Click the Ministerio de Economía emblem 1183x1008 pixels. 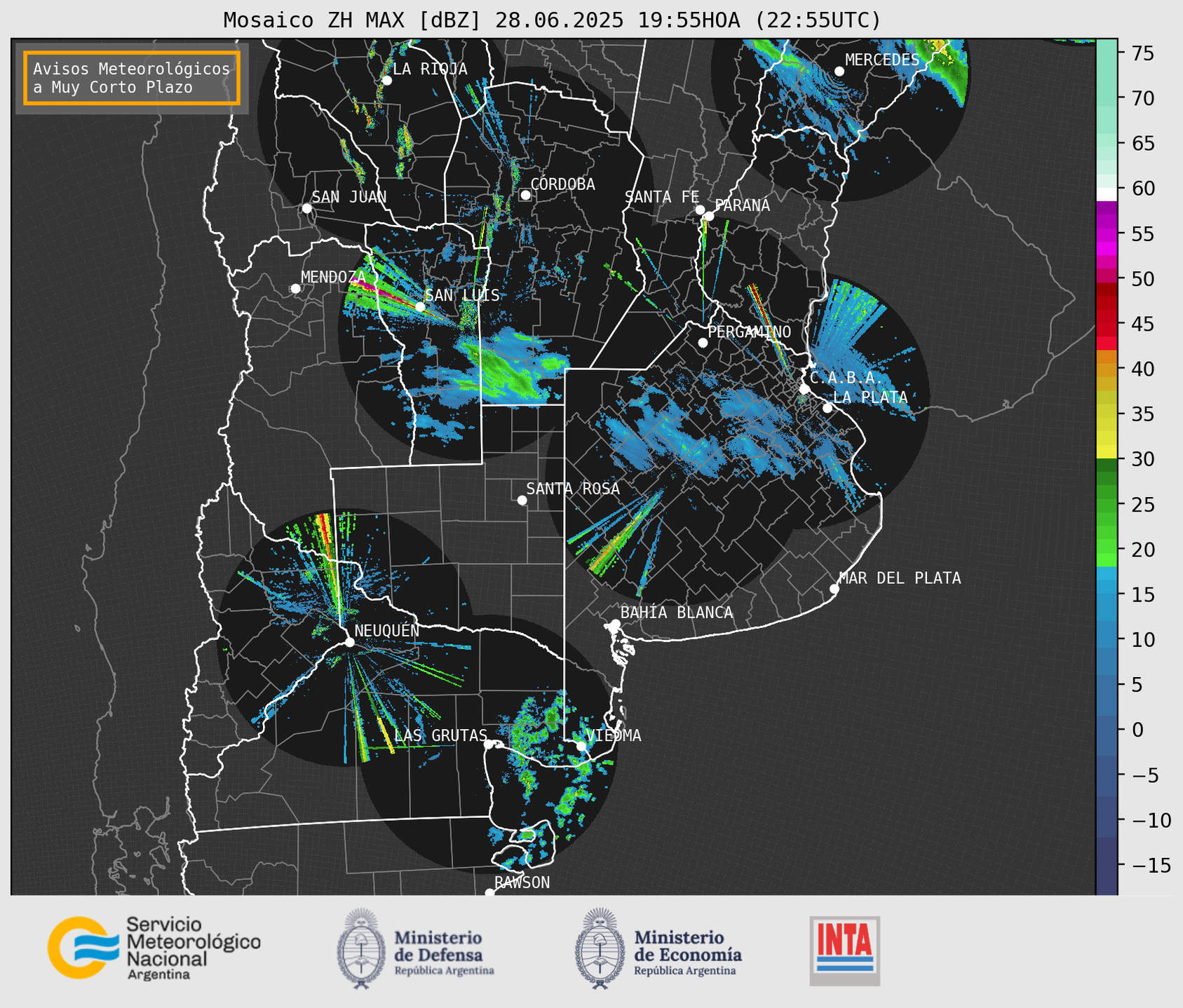(x=600, y=948)
